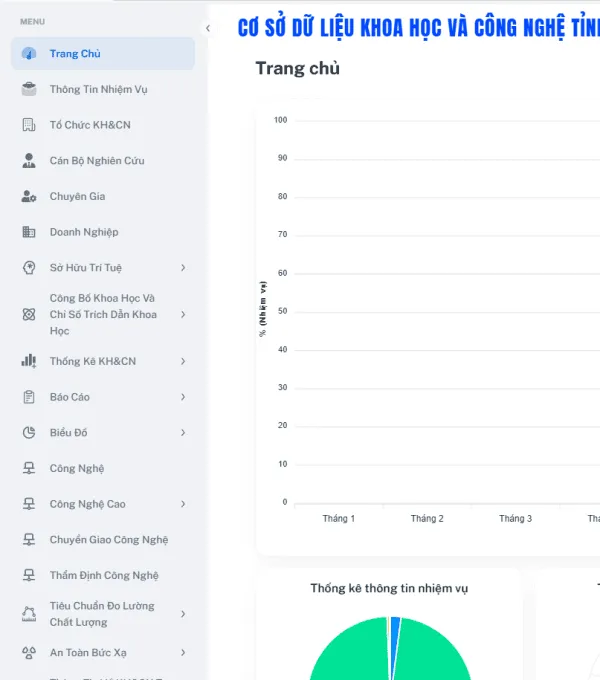Open the Trang Chủ menu item
This screenshot has width=600, height=680.
tap(103, 54)
